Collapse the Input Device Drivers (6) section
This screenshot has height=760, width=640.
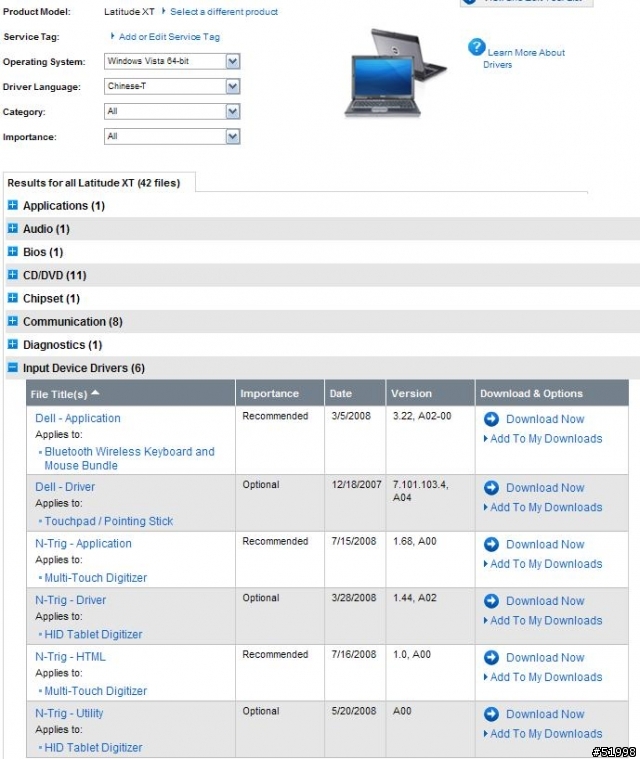pyautogui.click(x=13, y=368)
